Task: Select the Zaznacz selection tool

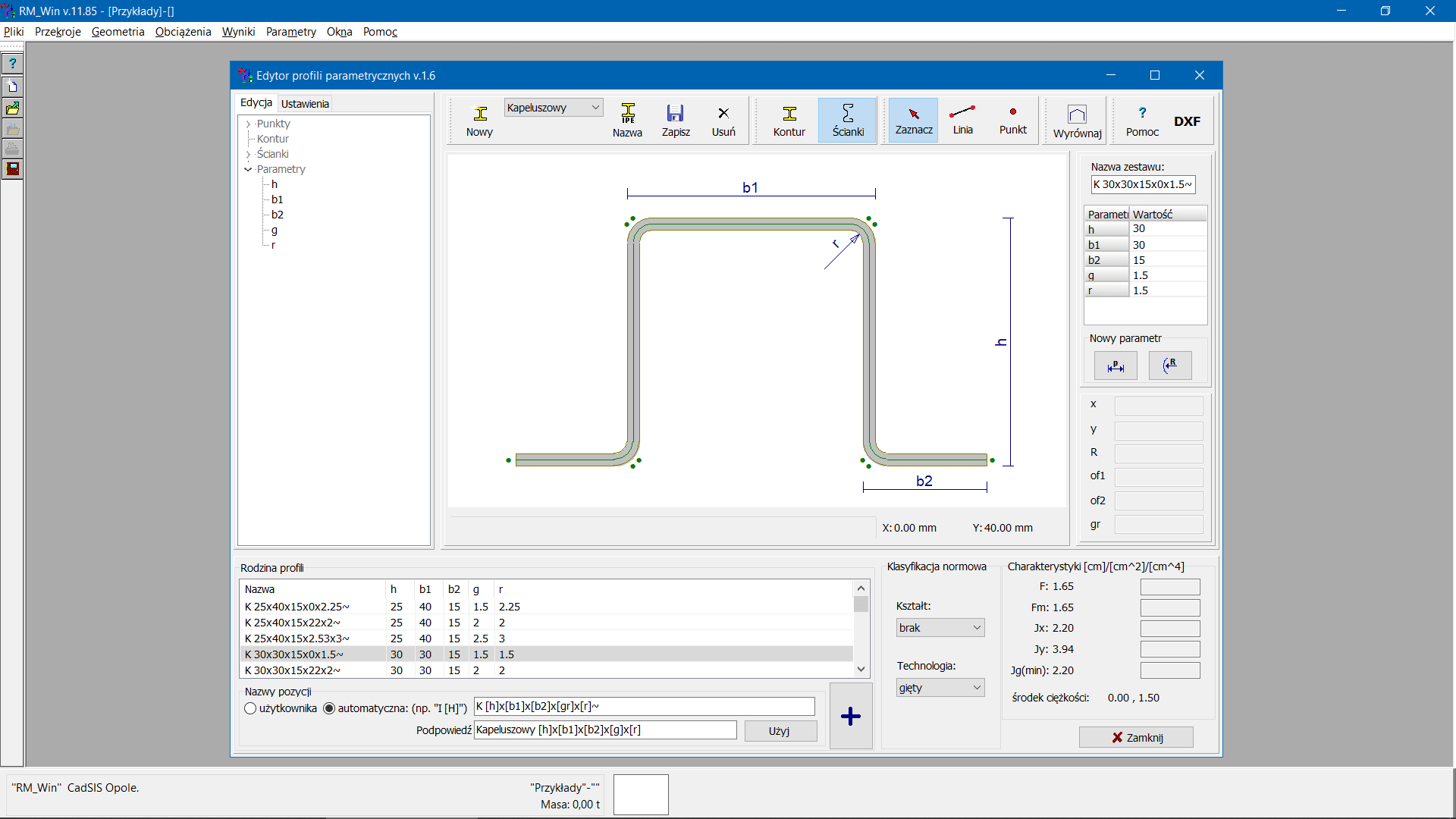Action: [914, 121]
